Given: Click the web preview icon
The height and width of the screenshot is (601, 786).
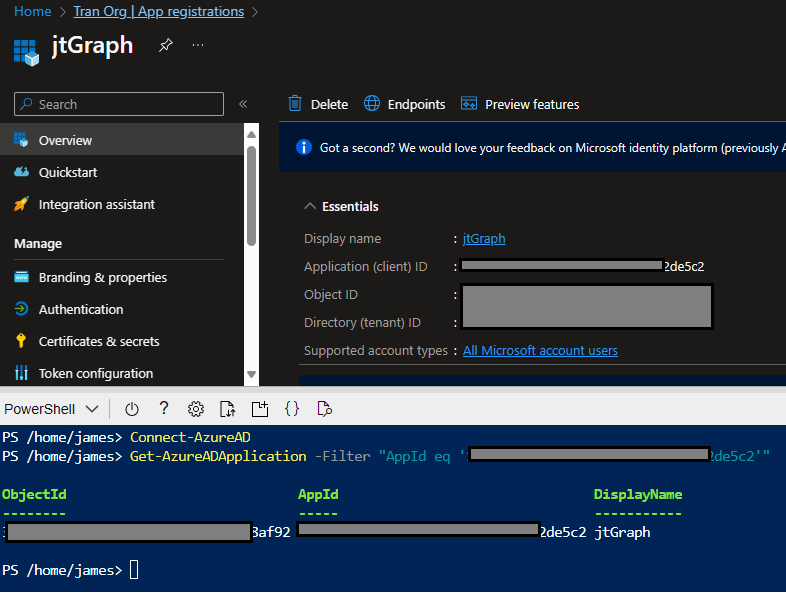Looking at the screenshot, I should (x=324, y=409).
